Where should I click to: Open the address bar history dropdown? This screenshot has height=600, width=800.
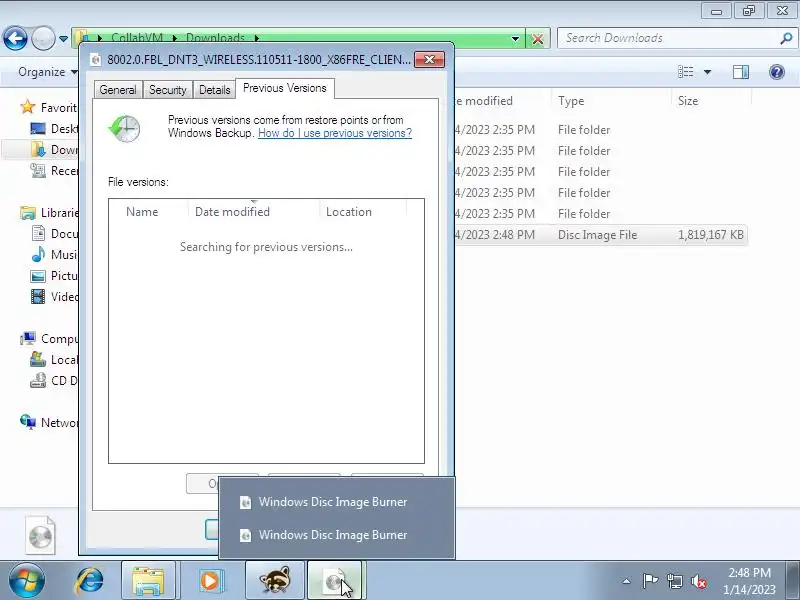coord(515,39)
